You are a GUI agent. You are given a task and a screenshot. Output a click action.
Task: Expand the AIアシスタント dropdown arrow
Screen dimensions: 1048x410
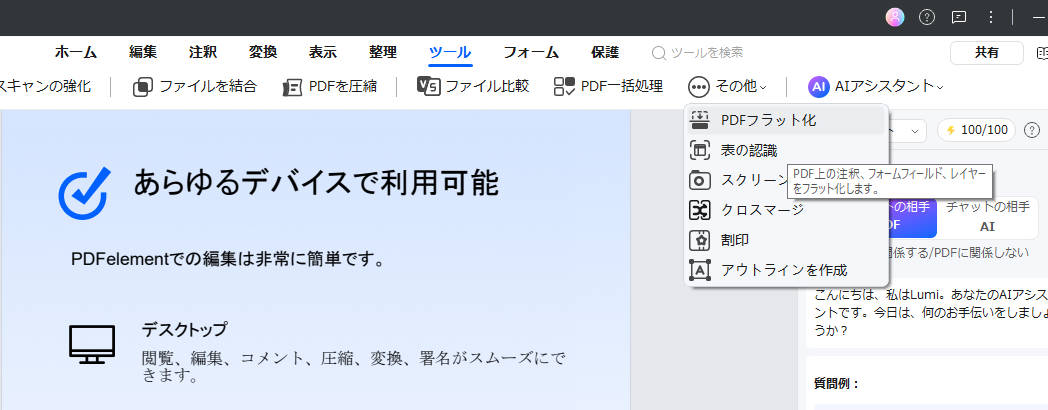tap(940, 87)
